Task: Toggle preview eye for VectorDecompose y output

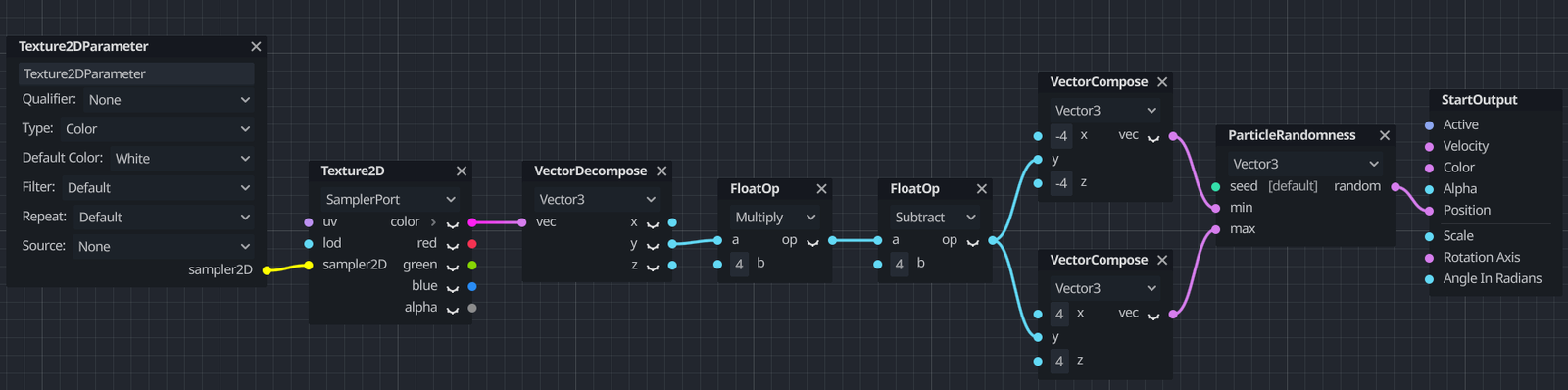Action: 653,246
